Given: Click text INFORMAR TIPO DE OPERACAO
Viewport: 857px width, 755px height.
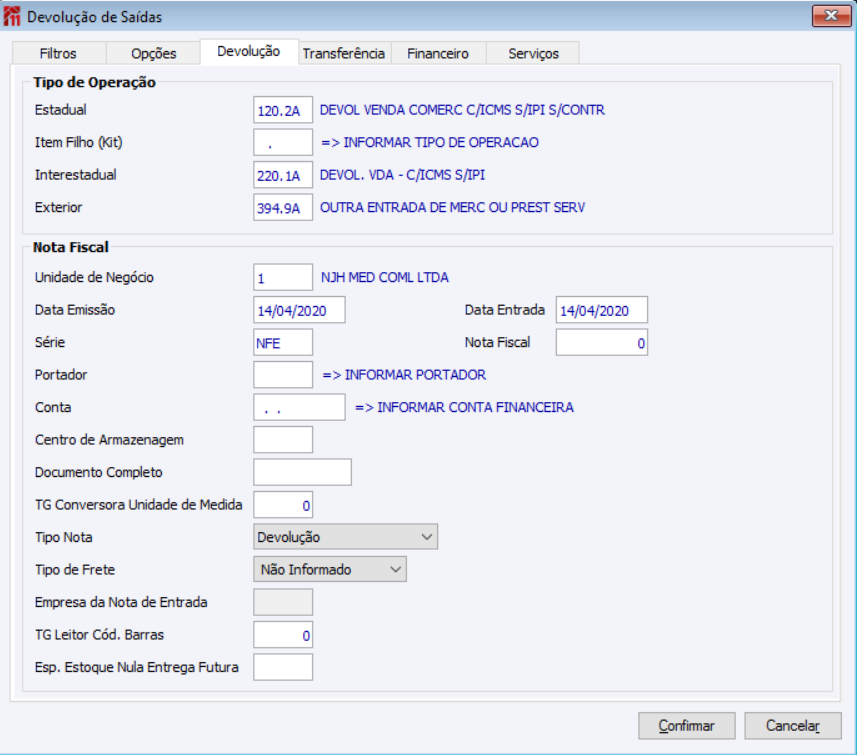Looking at the screenshot, I should click(441, 143).
